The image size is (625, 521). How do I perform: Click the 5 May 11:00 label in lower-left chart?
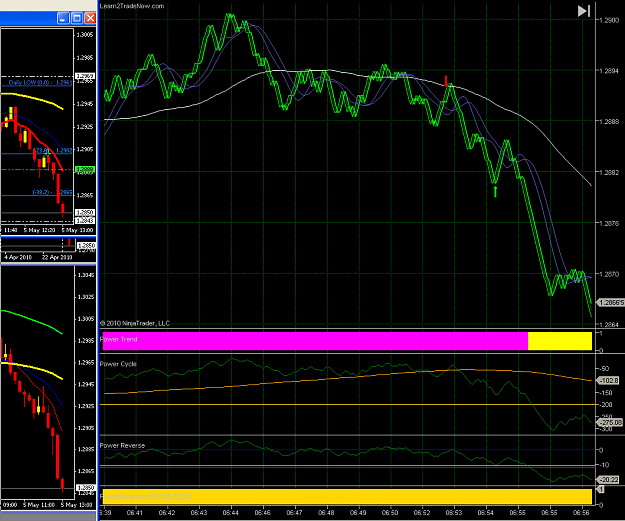[39, 505]
